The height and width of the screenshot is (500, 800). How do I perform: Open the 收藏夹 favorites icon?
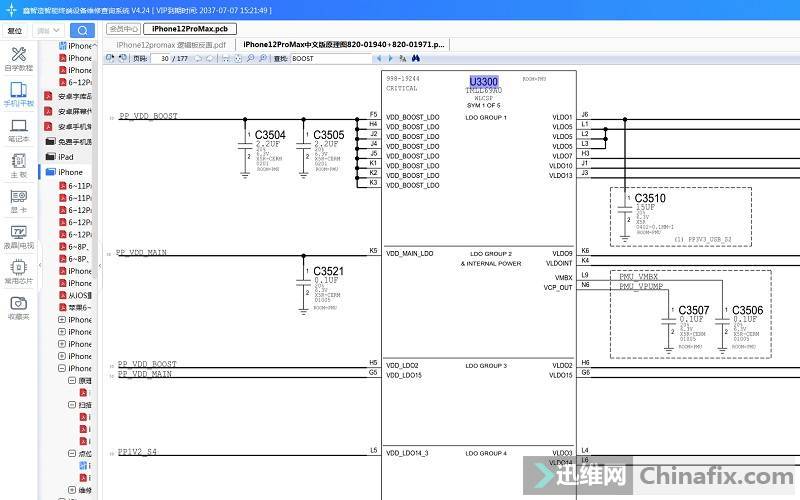[x=18, y=308]
